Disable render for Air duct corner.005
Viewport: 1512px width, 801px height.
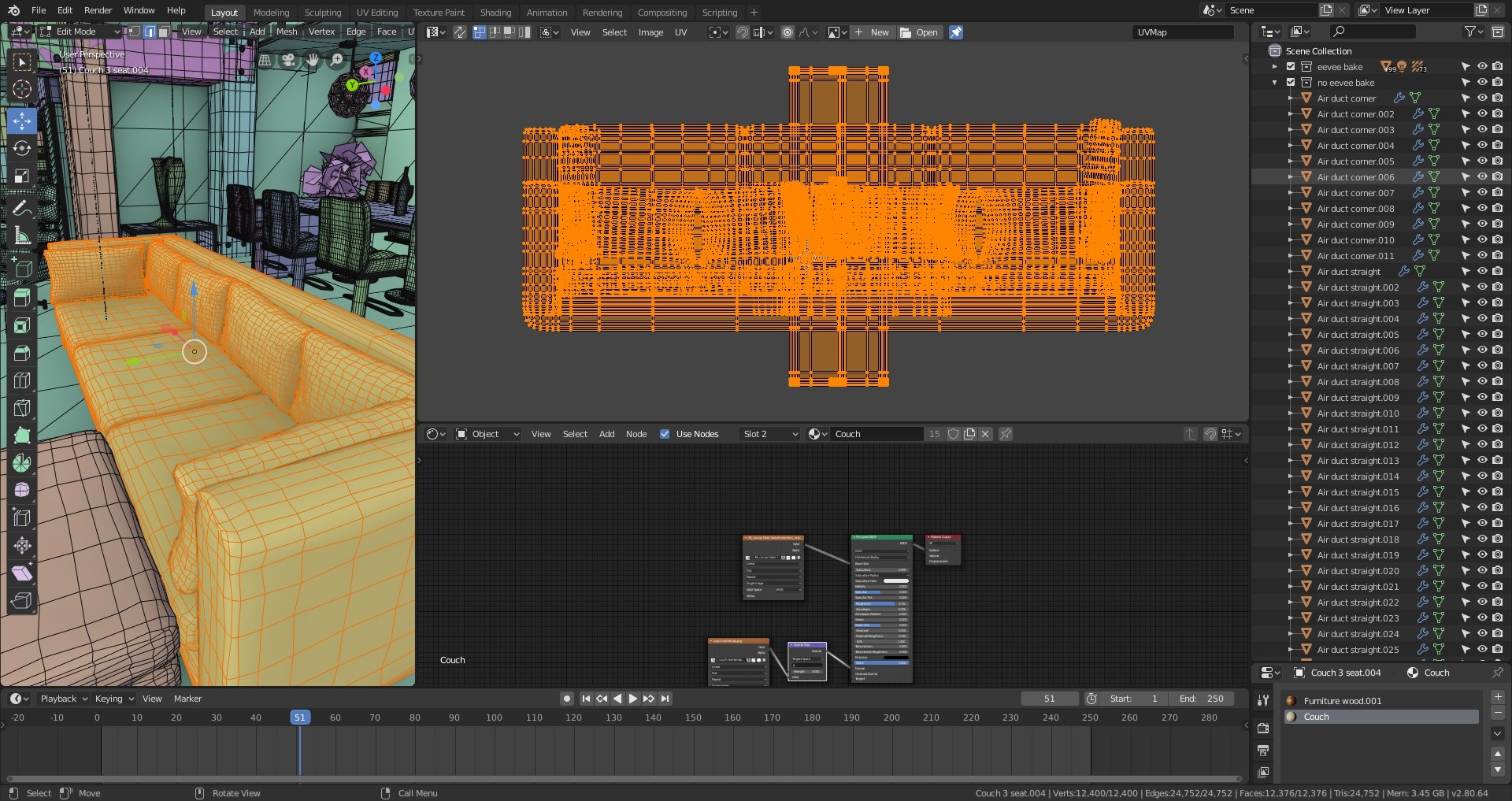coord(1497,161)
